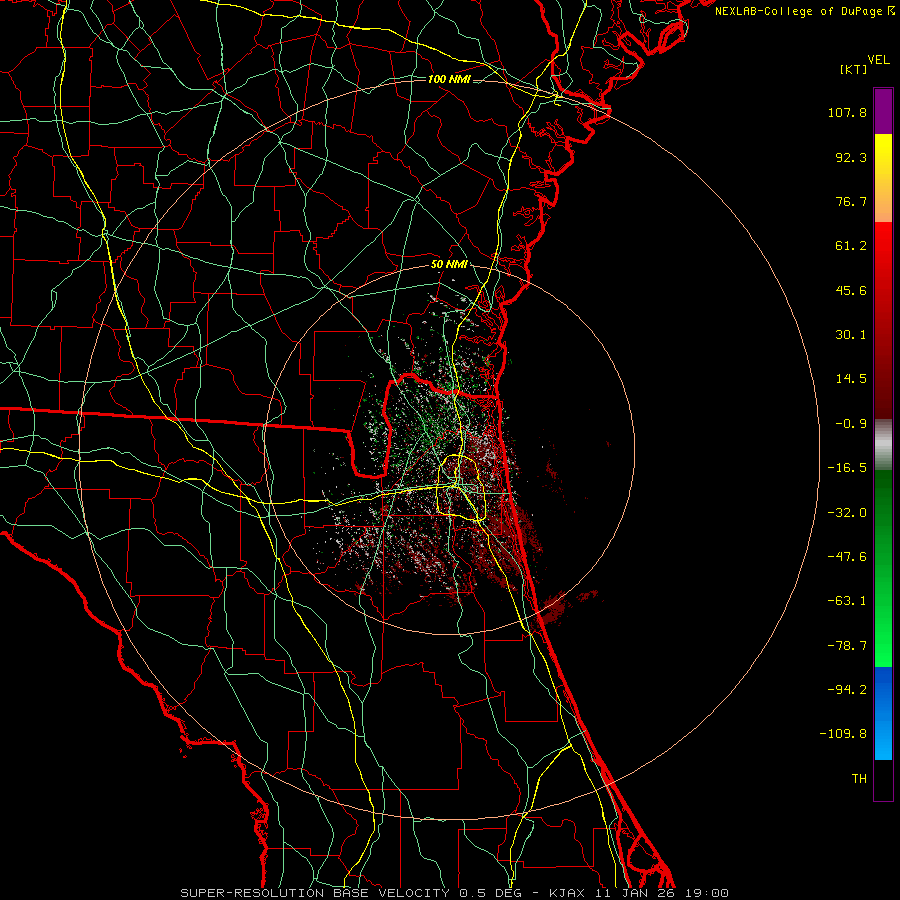
Task: Click the -0.9 legend value
Action: (851, 424)
